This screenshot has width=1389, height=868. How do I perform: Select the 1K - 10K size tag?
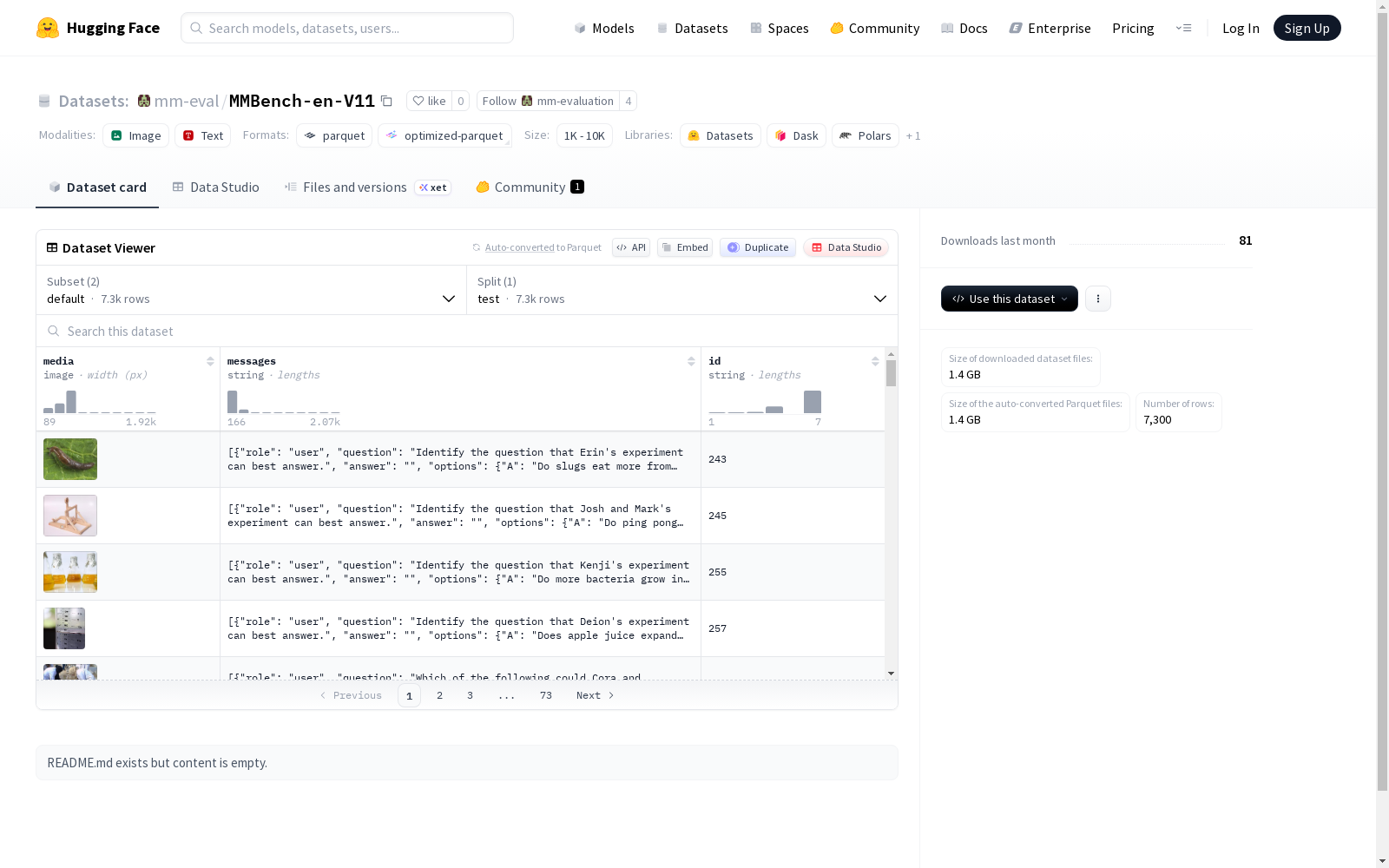tap(584, 135)
